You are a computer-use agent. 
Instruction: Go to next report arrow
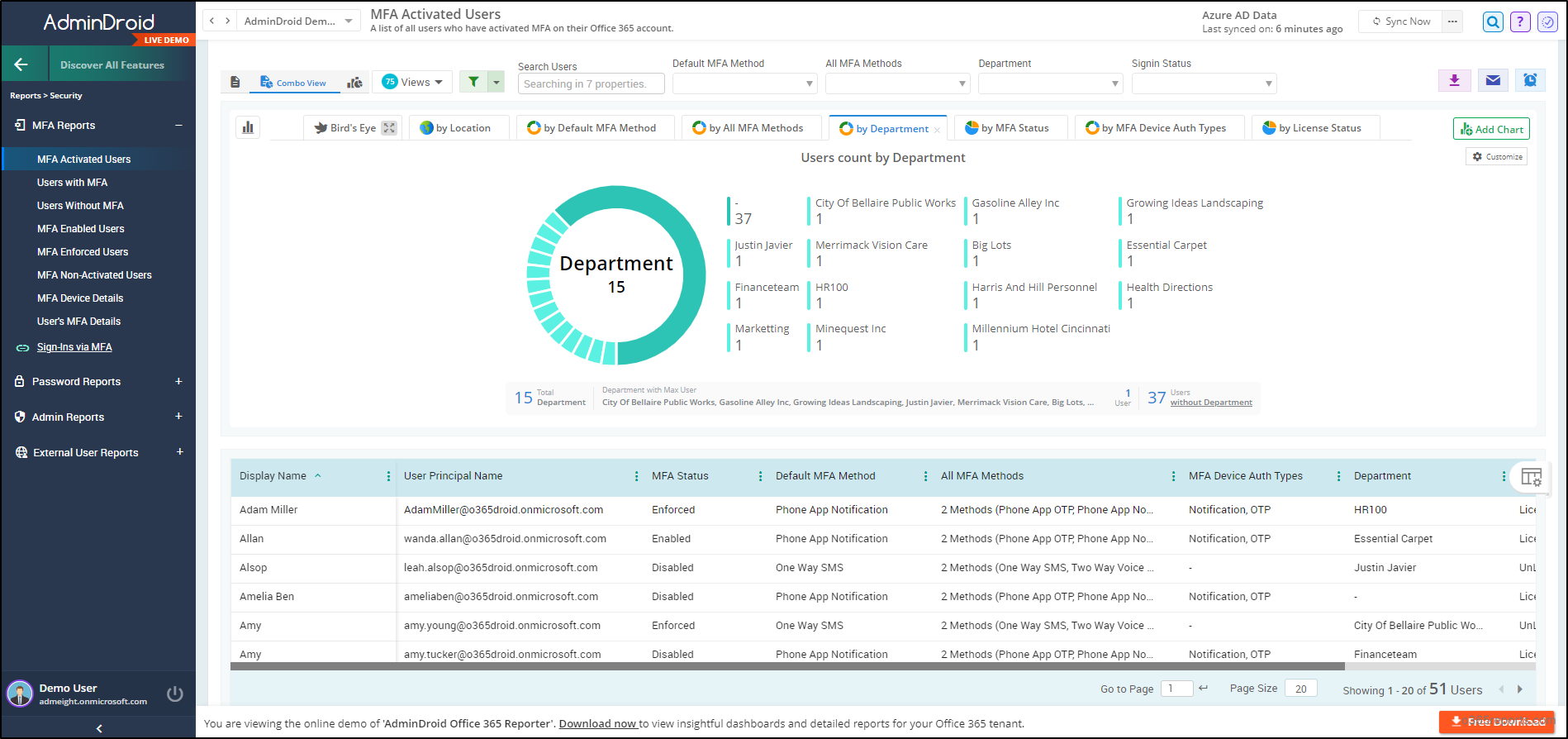[x=227, y=21]
